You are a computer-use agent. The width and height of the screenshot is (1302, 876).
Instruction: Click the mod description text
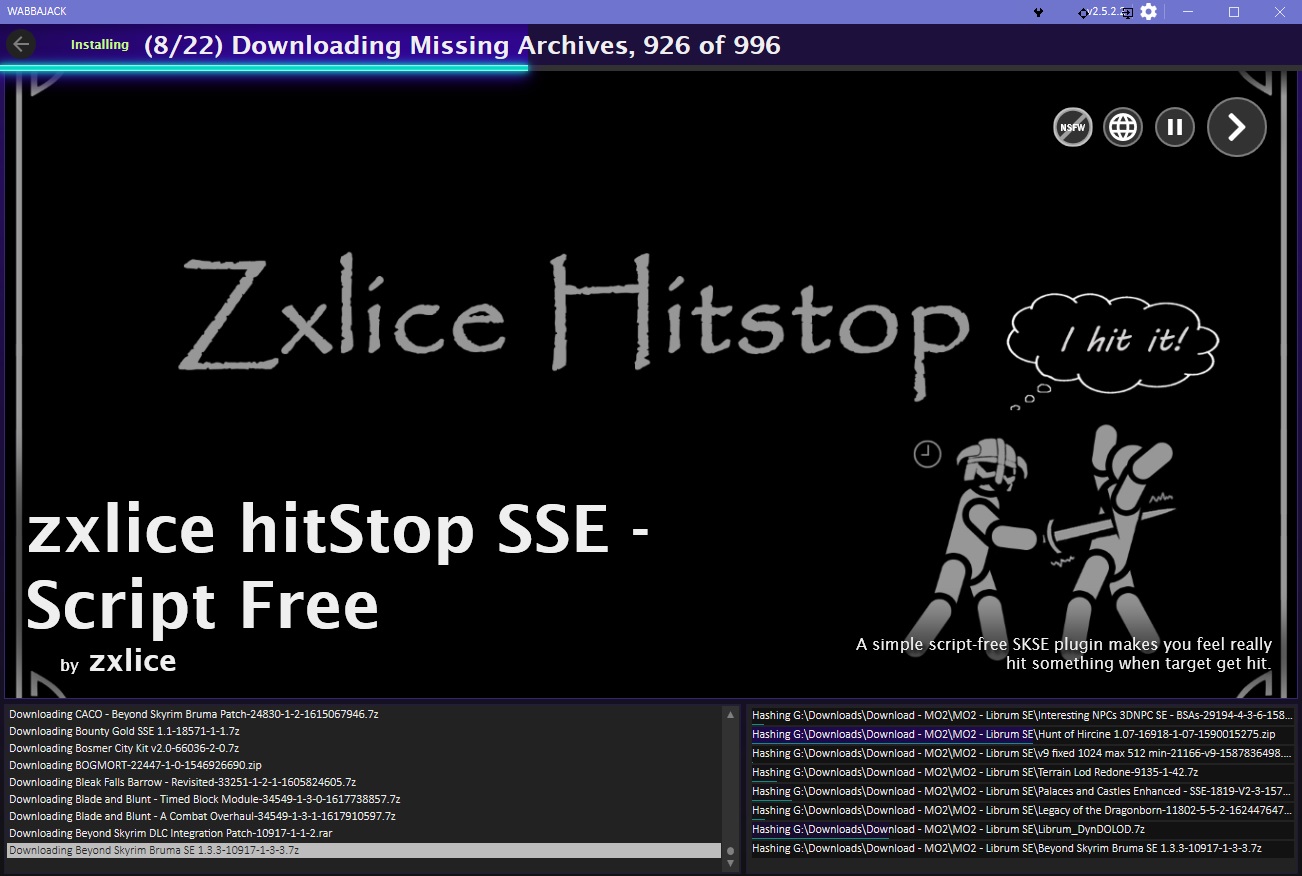1064,653
